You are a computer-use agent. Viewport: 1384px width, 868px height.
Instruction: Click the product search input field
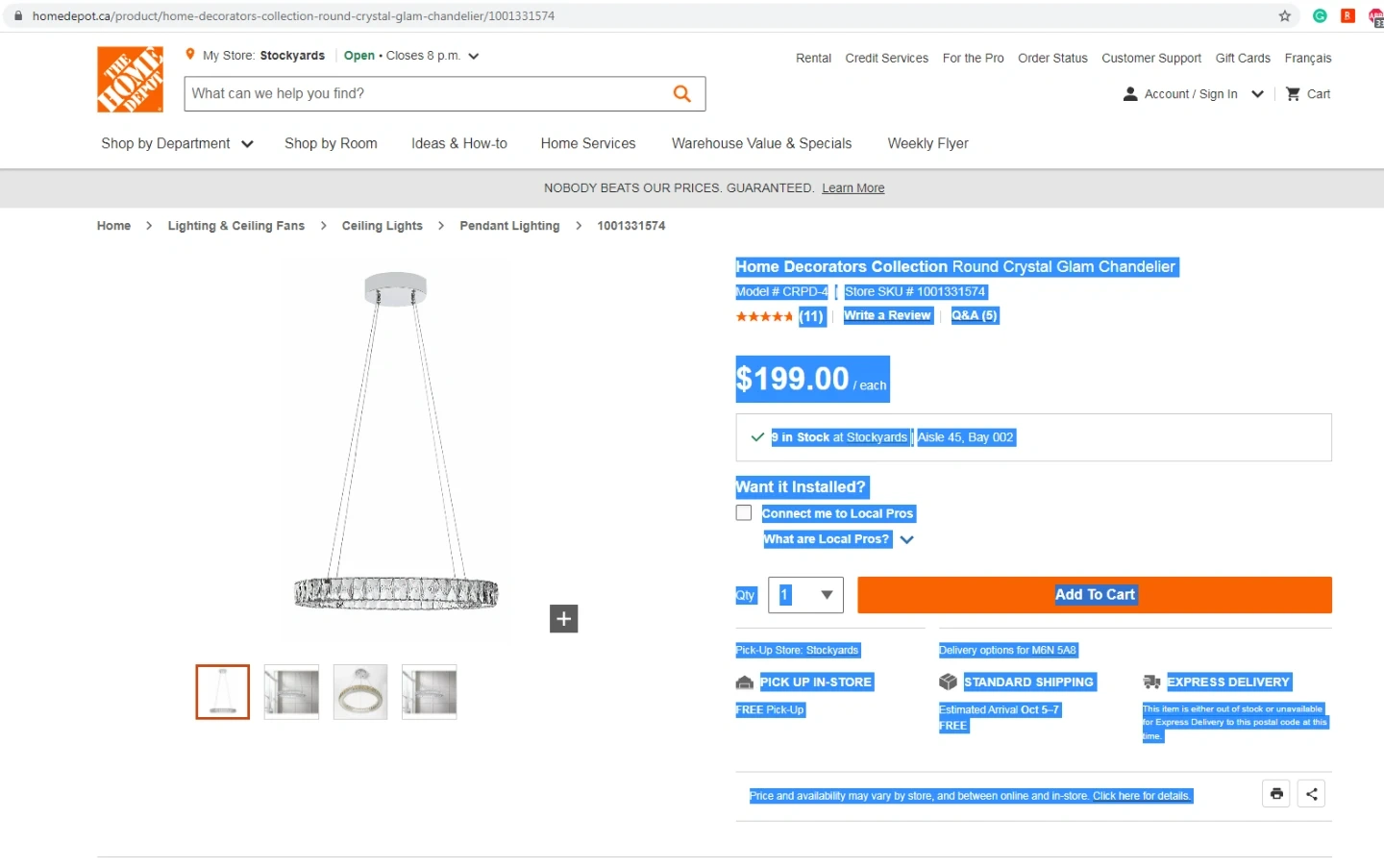(x=423, y=93)
